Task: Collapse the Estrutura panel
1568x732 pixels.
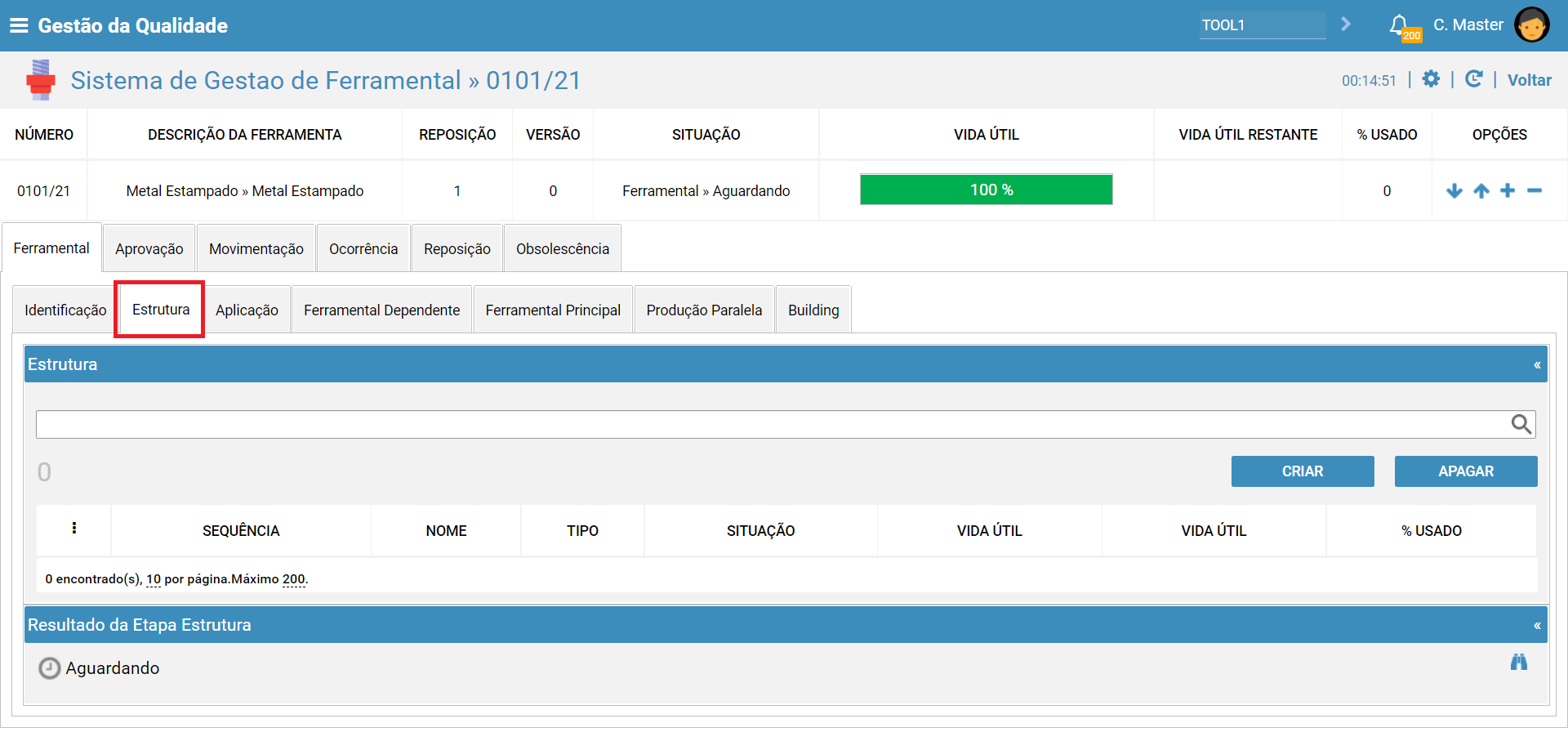Action: 1537,365
